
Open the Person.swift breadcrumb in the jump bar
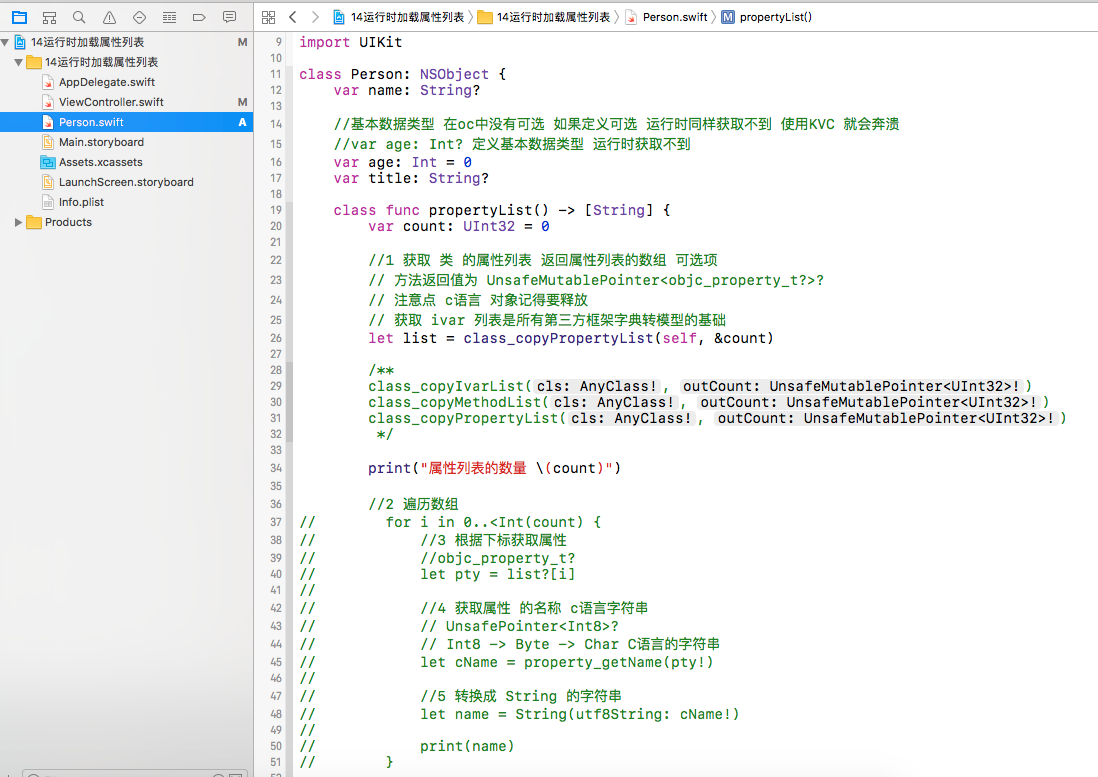[675, 18]
